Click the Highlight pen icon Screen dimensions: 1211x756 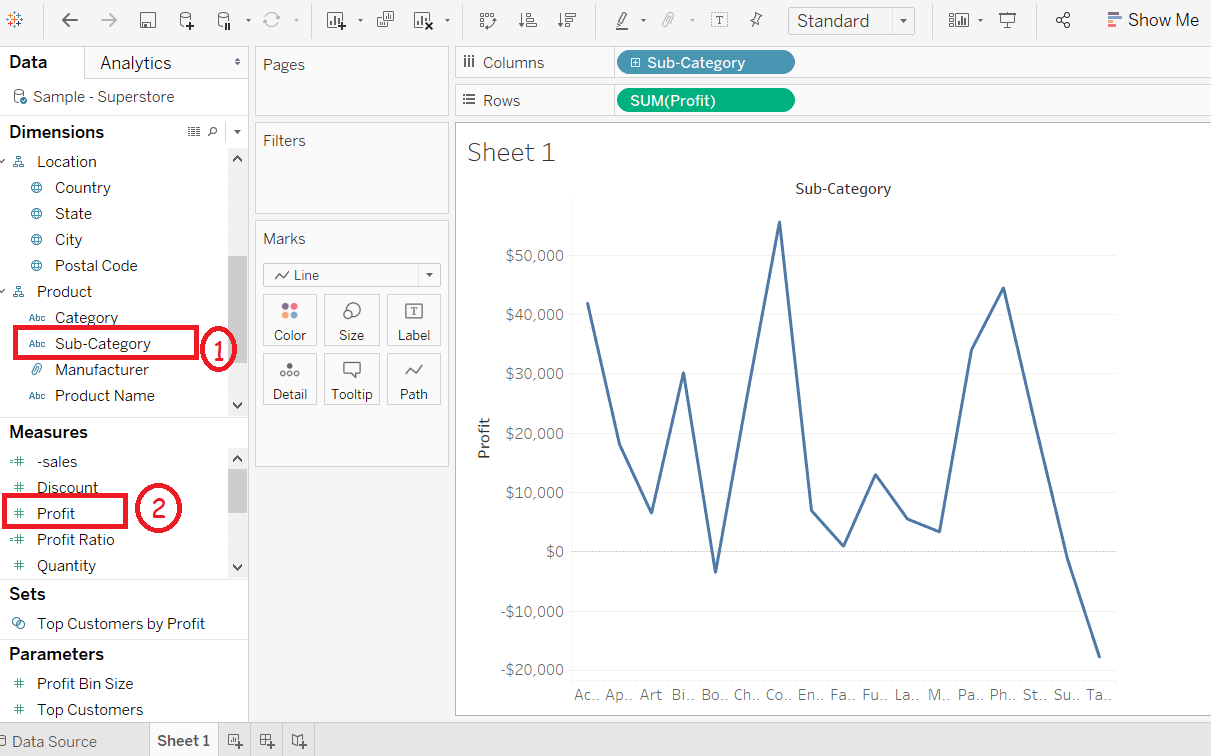622,20
